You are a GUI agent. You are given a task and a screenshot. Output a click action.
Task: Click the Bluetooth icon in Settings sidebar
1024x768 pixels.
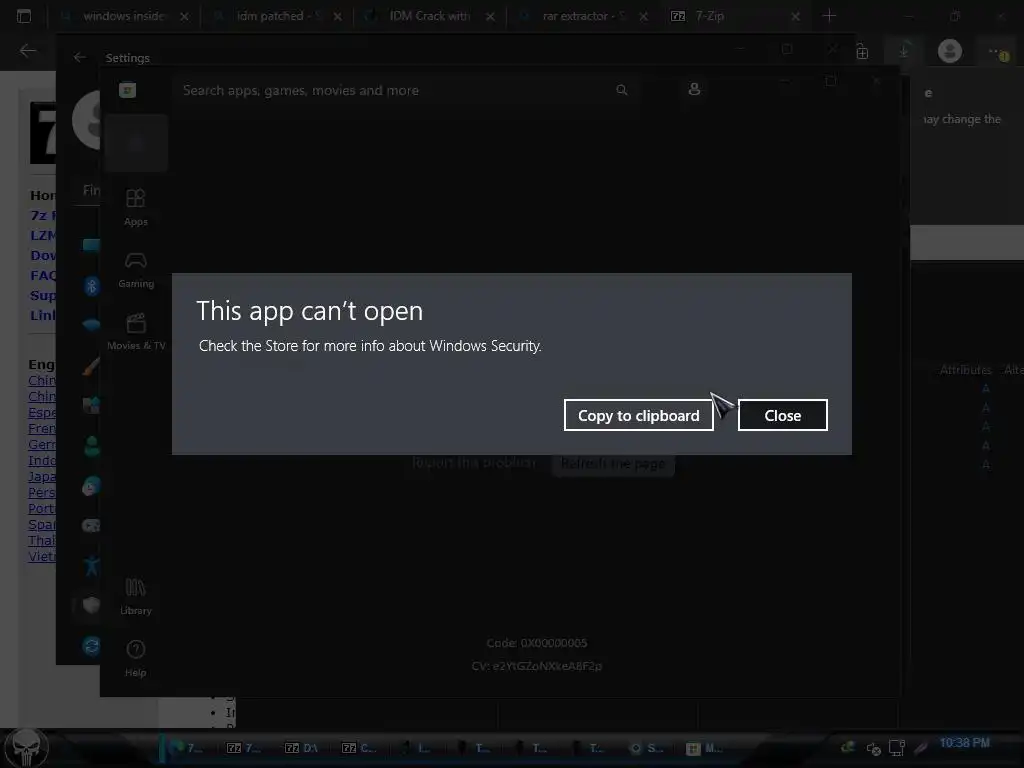tap(91, 285)
